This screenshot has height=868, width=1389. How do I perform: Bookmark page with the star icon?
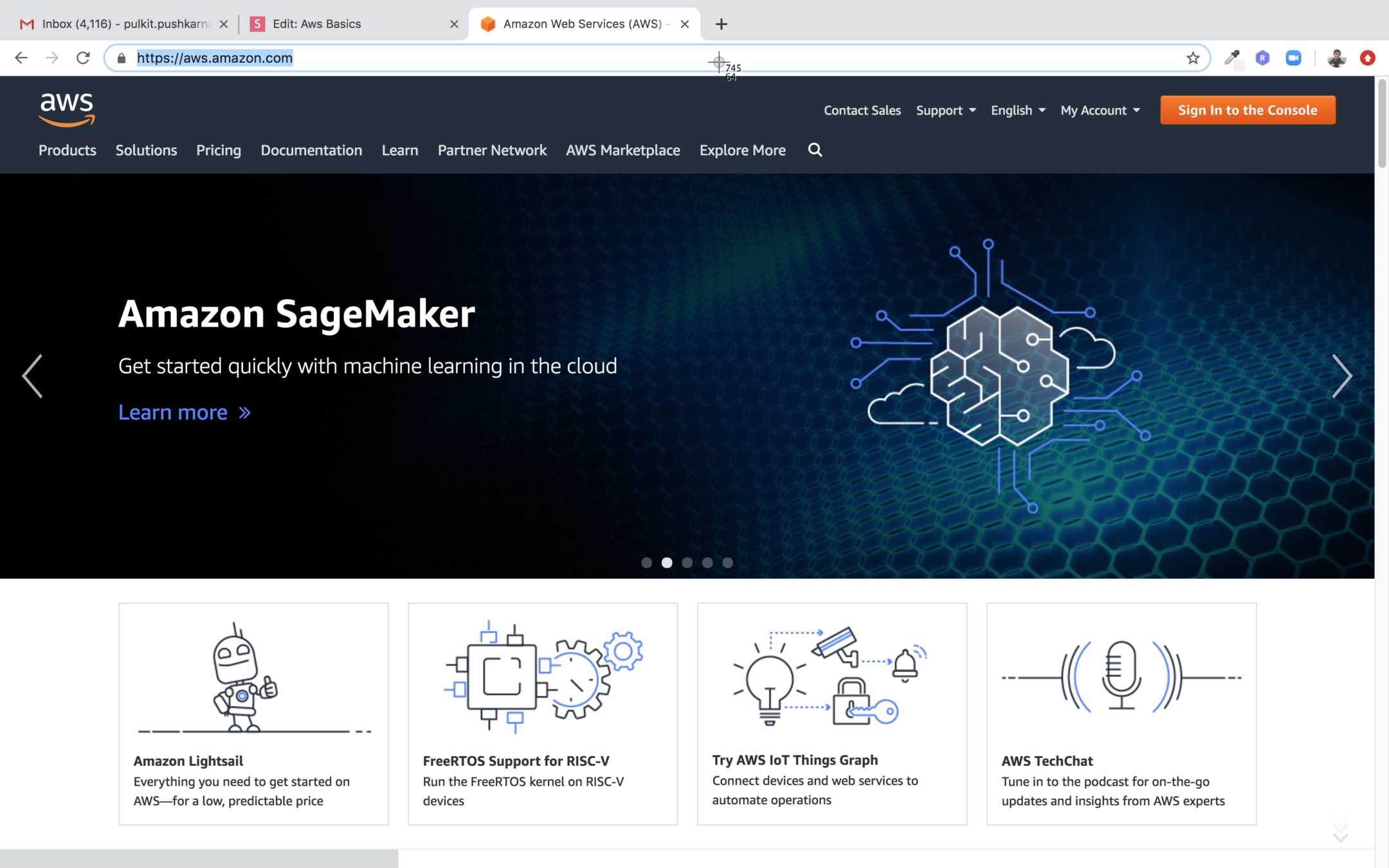coord(1193,58)
